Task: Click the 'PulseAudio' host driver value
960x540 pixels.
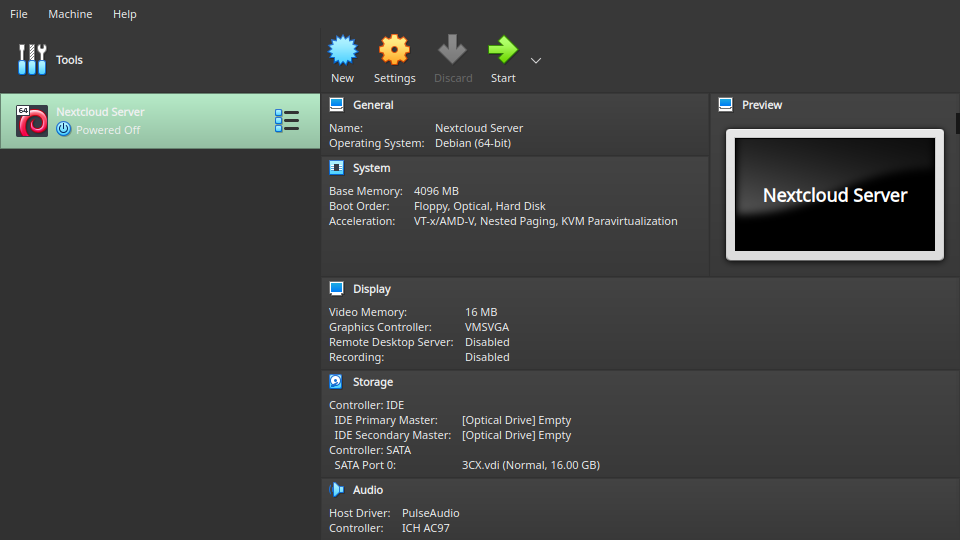Action: coord(430,513)
